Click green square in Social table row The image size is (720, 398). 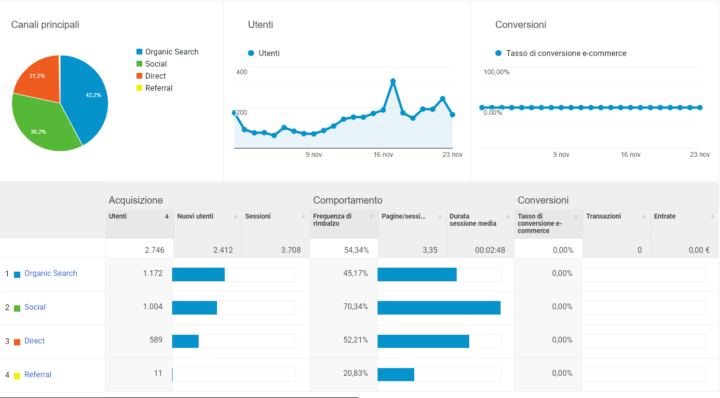17,308
